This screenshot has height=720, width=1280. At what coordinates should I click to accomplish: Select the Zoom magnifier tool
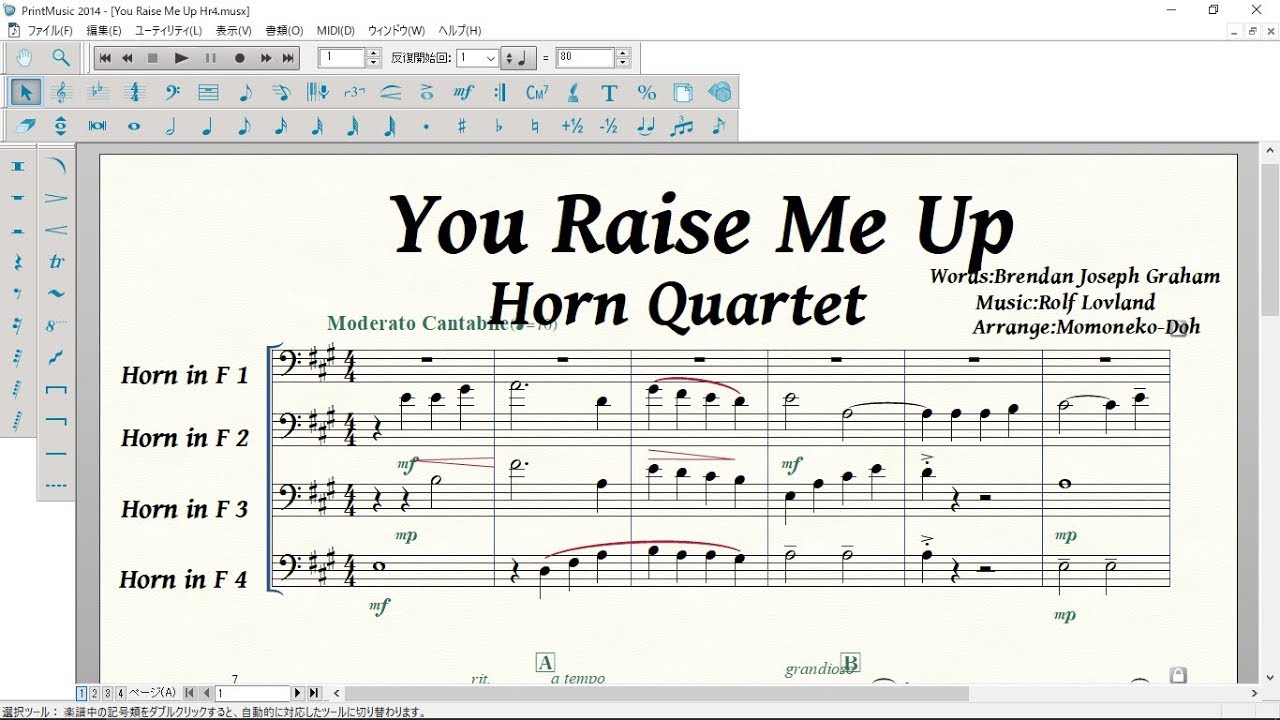pyautogui.click(x=61, y=58)
